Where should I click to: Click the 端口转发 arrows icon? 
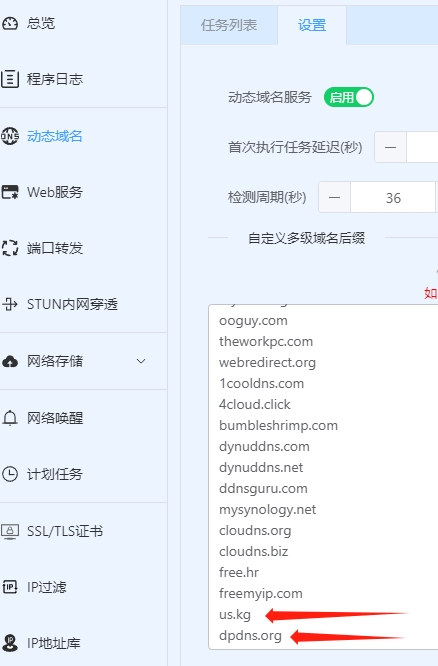tap(10, 248)
